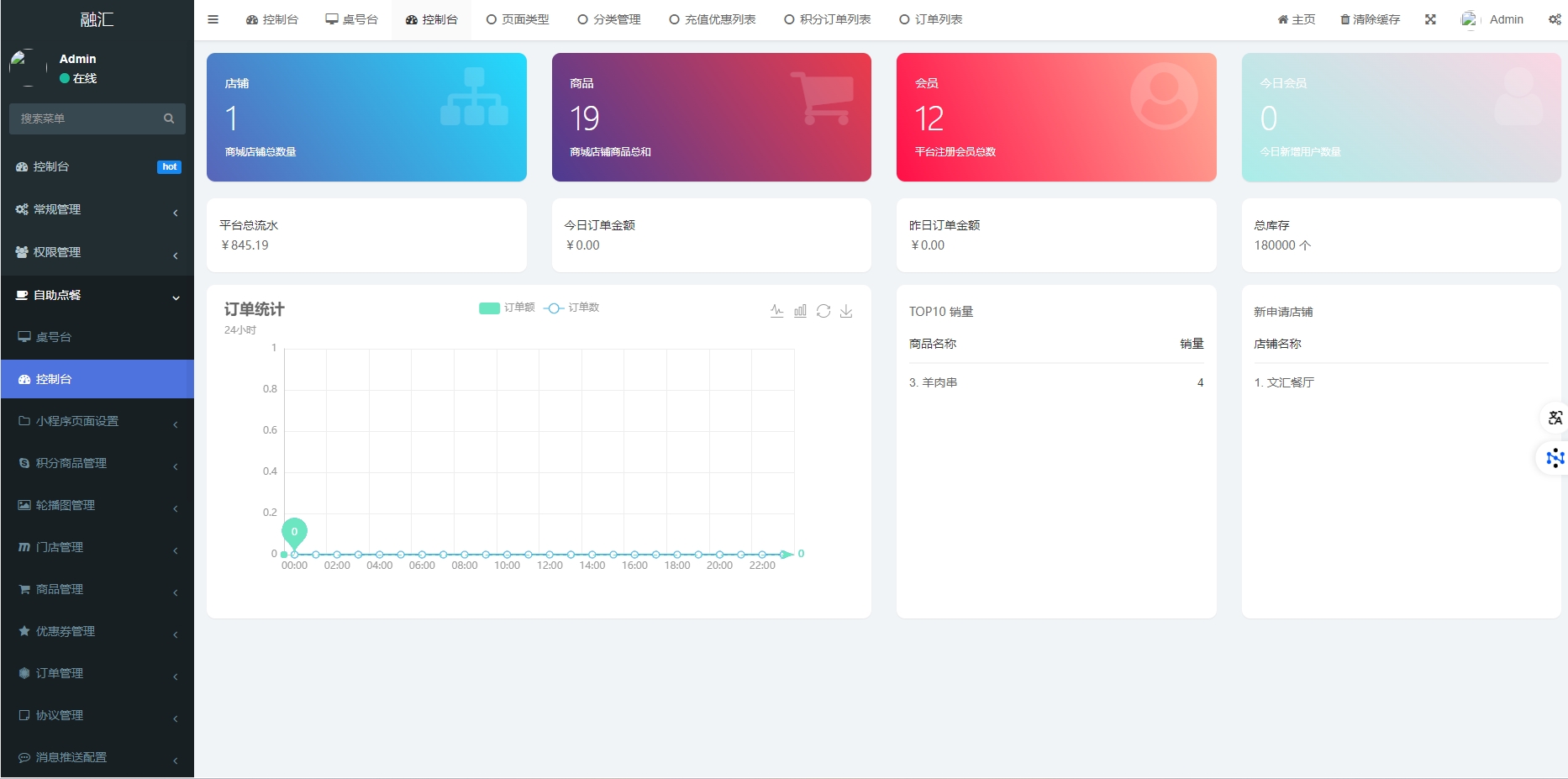Click the 今日订单金额 label
This screenshot has width=1568, height=779.
pyautogui.click(x=600, y=225)
